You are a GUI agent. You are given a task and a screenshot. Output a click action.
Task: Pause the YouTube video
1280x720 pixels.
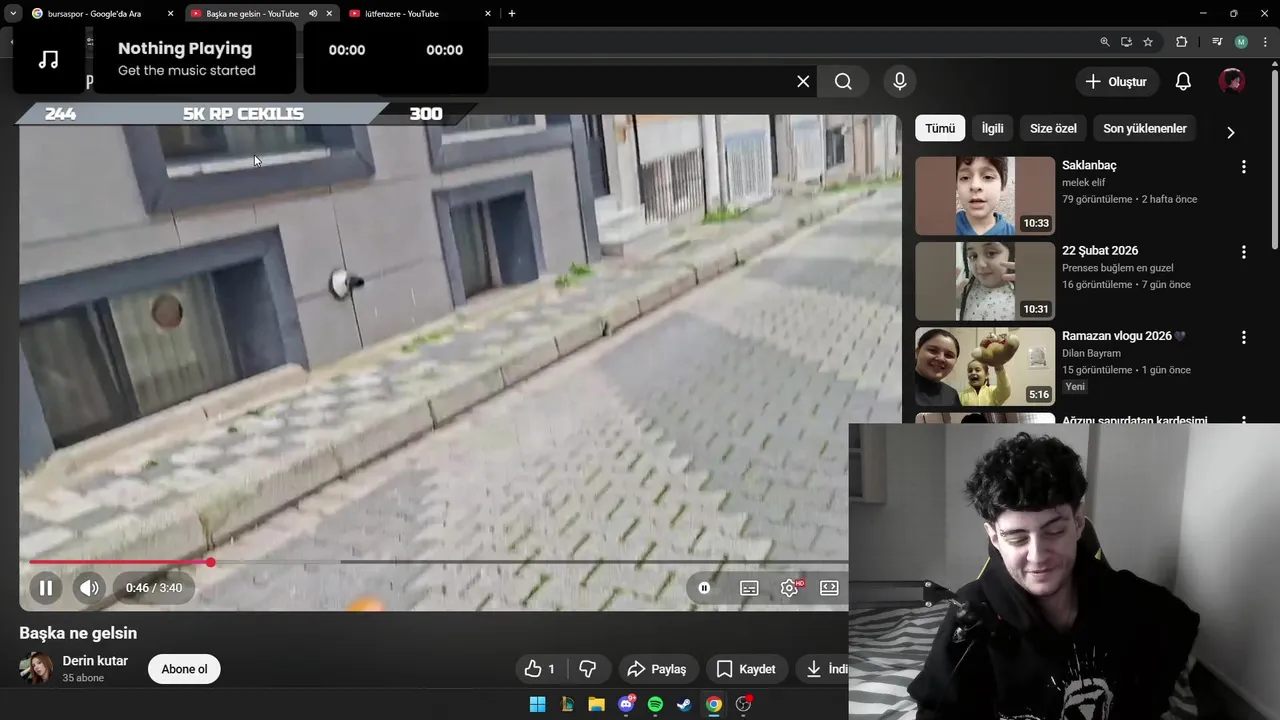click(45, 588)
